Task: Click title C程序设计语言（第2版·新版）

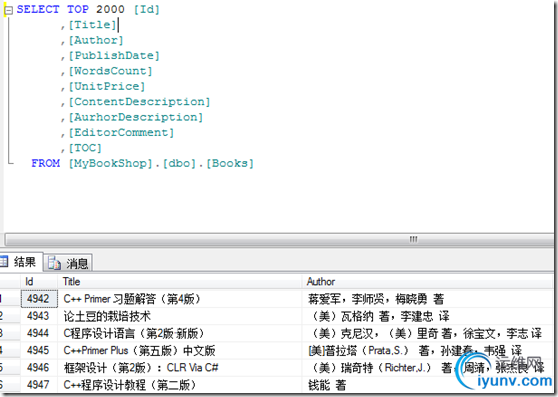Action: pos(134,333)
